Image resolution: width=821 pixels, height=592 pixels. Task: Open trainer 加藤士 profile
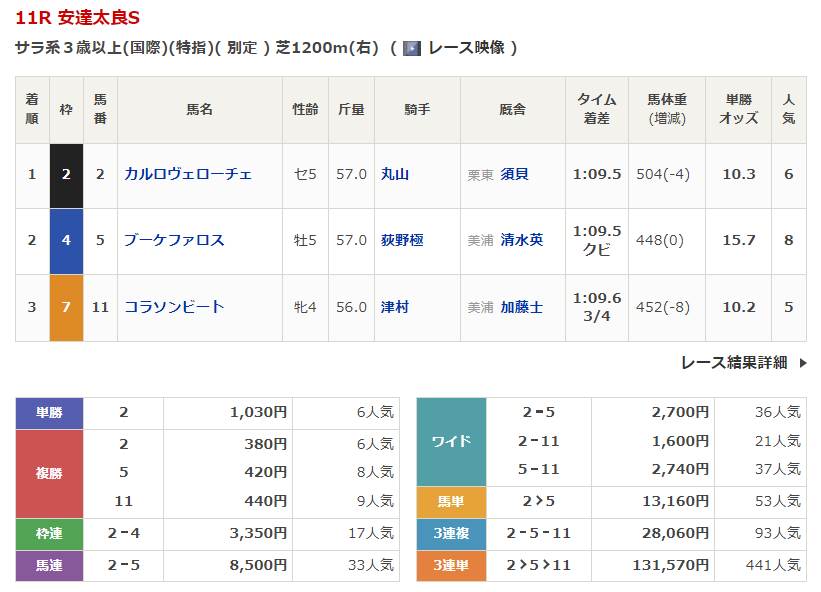pyautogui.click(x=522, y=307)
